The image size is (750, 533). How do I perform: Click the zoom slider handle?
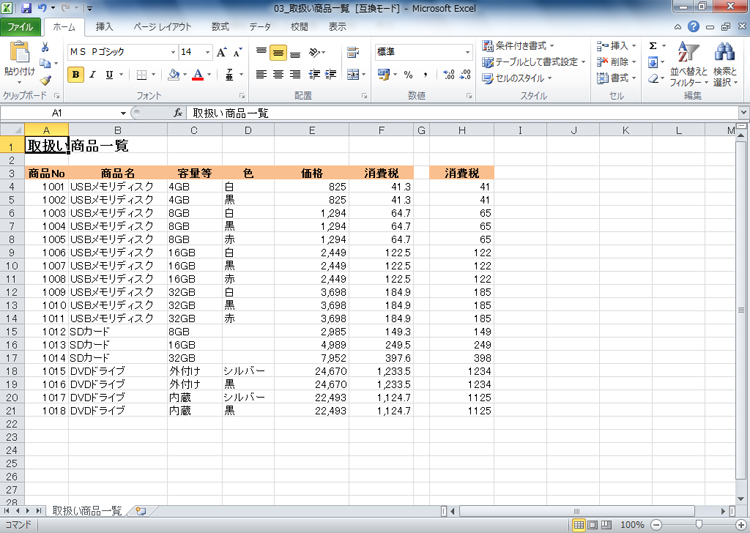click(699, 525)
